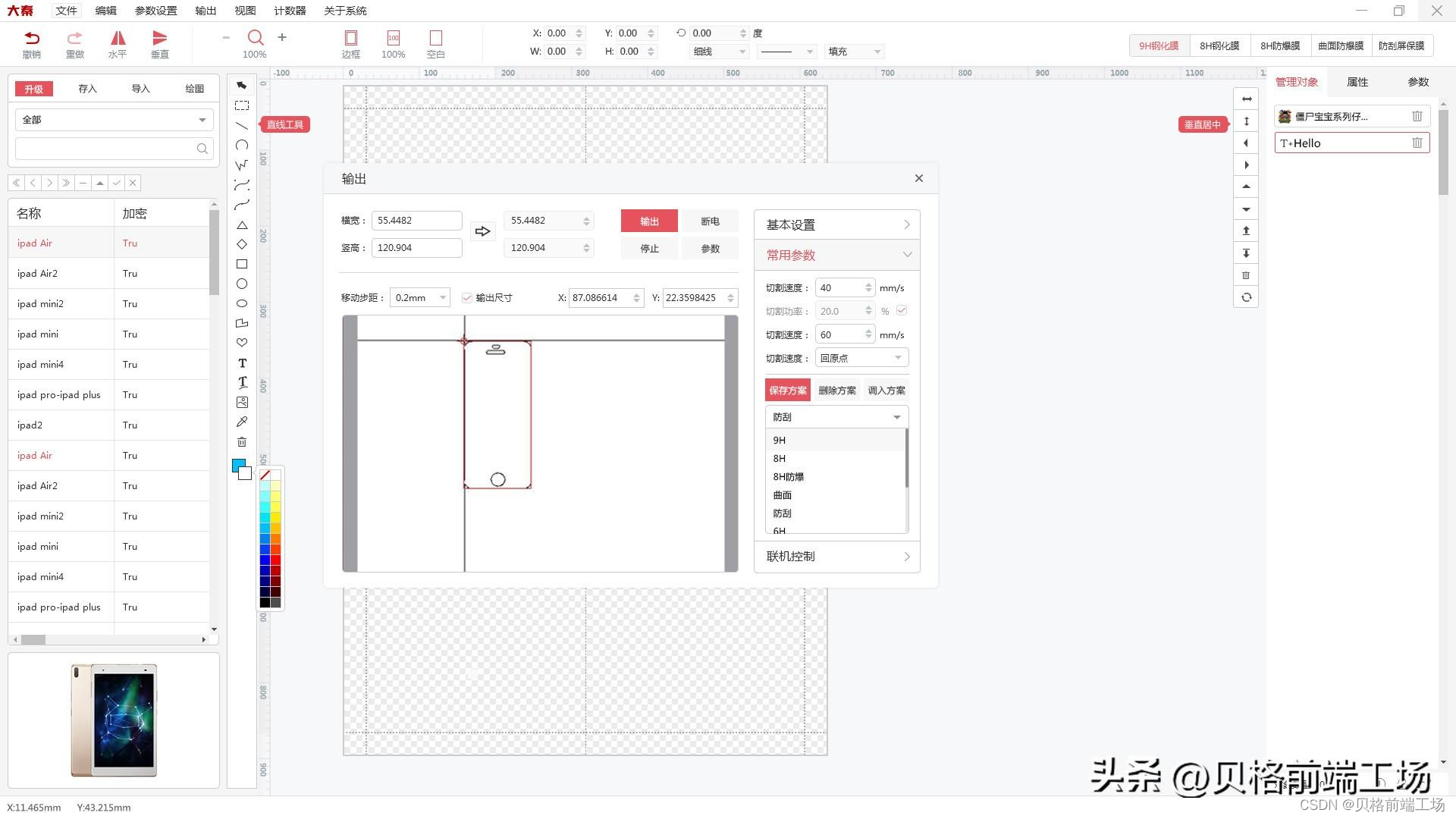The height and width of the screenshot is (819, 1456).
Task: Select the heart shape tool
Action: point(242,343)
